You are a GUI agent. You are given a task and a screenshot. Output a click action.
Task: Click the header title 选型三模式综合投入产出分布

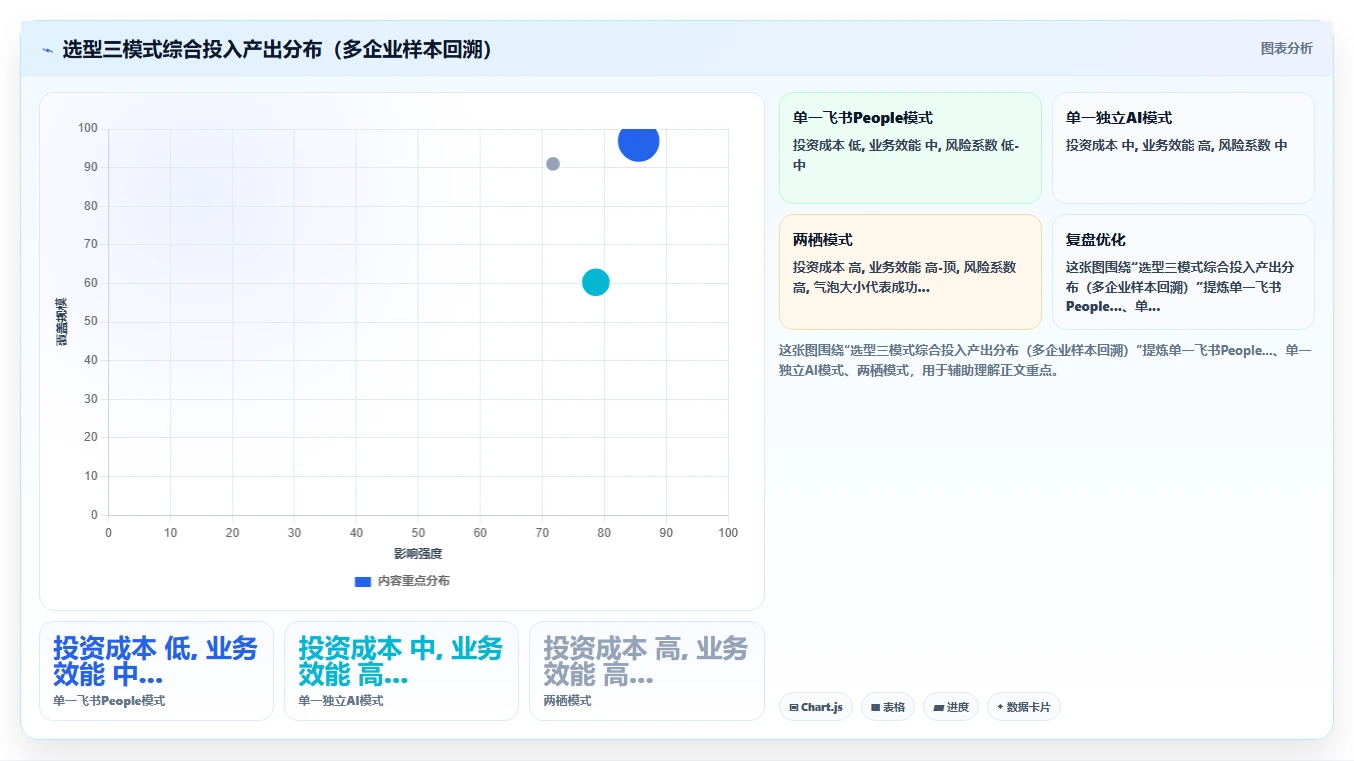tap(278, 50)
